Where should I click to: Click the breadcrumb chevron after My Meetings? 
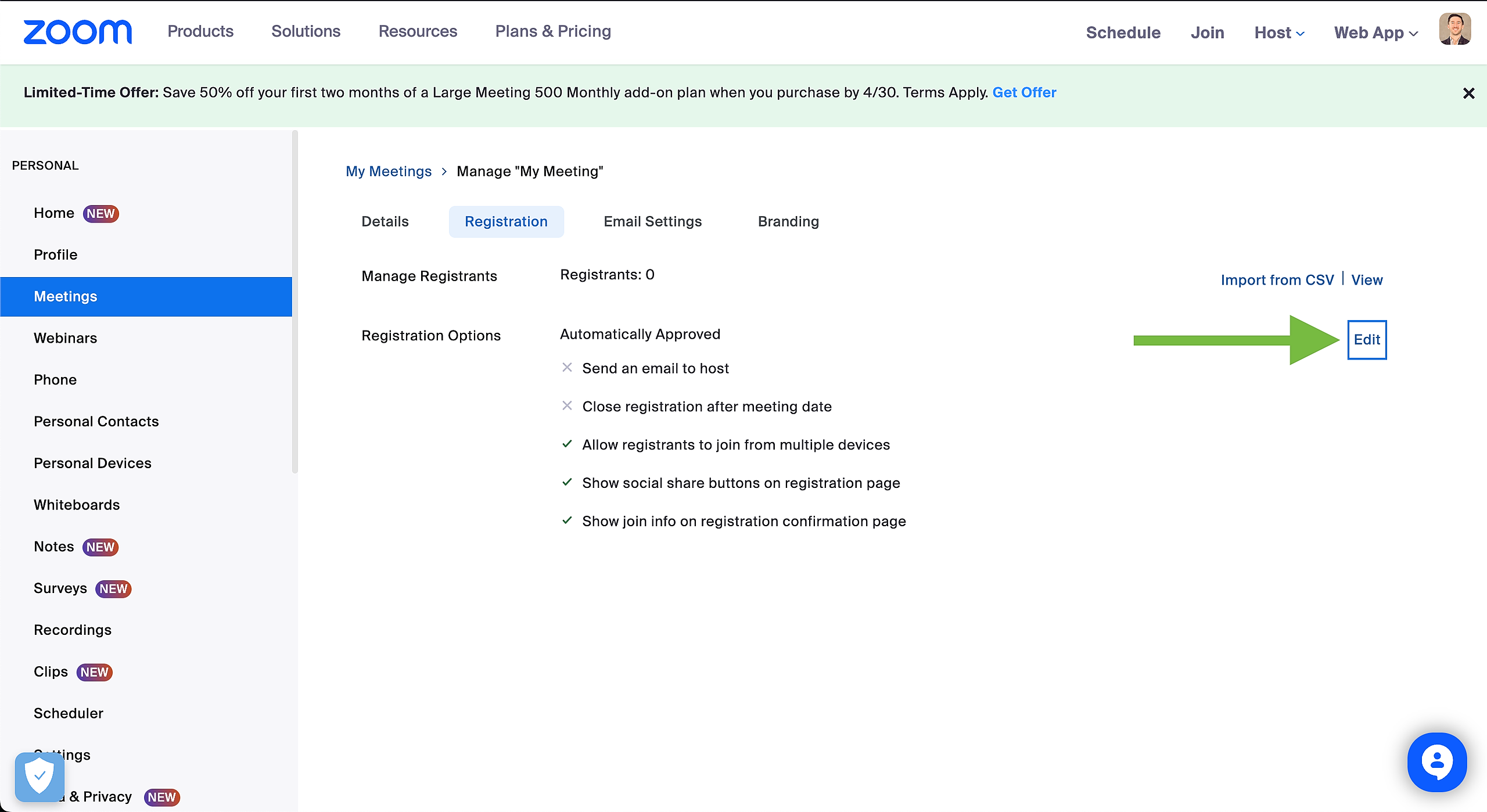click(444, 172)
